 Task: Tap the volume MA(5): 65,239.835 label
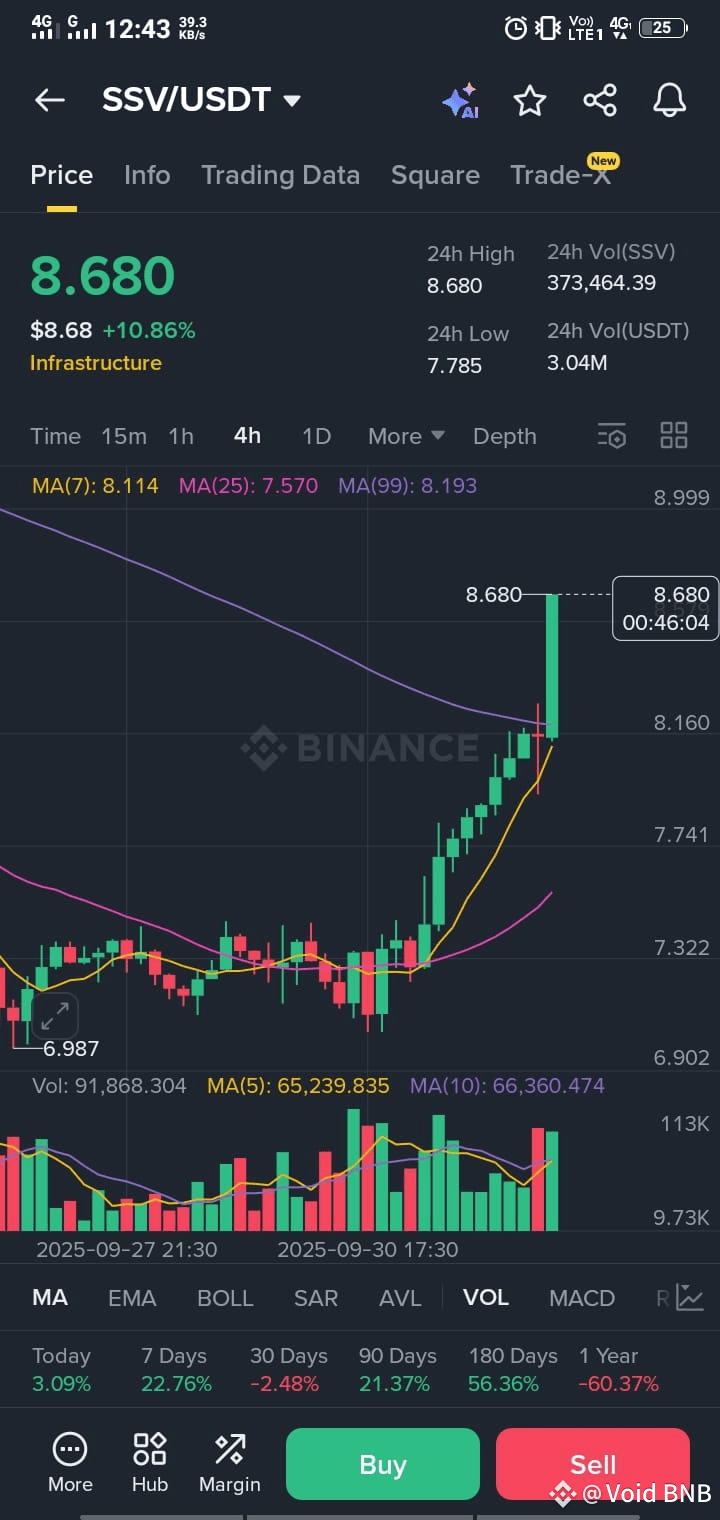click(x=298, y=1086)
